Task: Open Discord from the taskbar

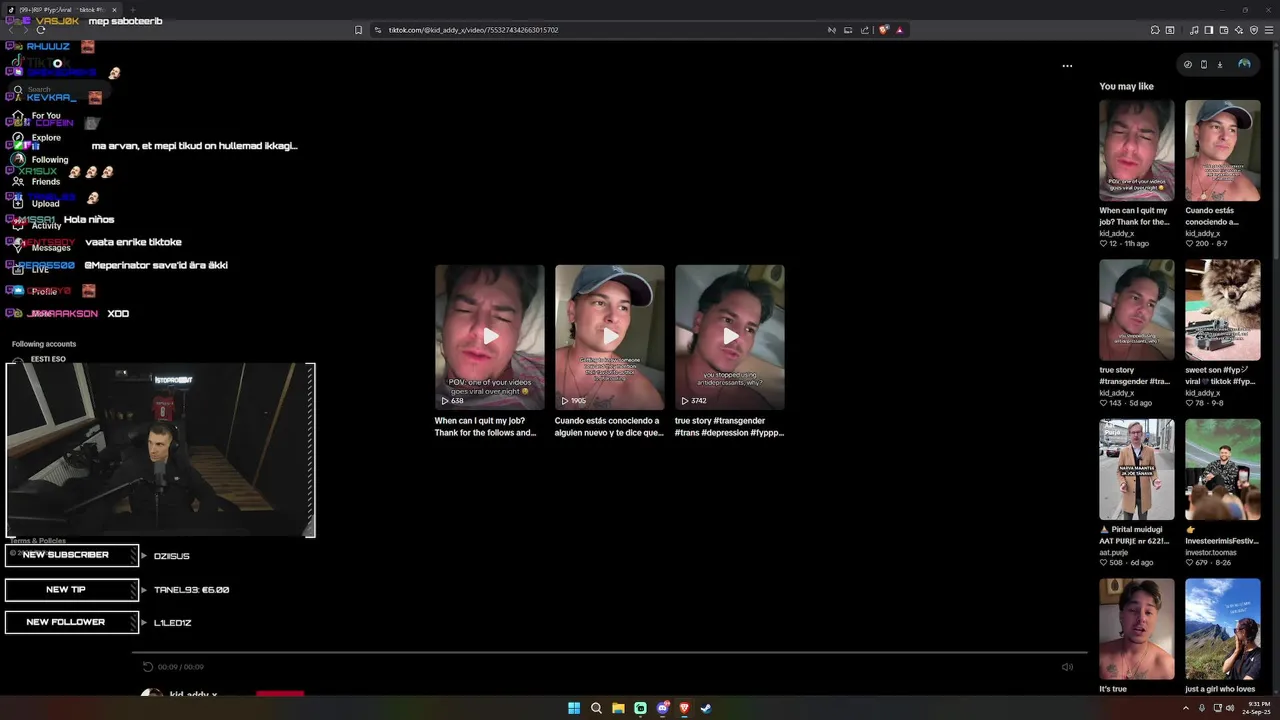Action: [x=662, y=708]
